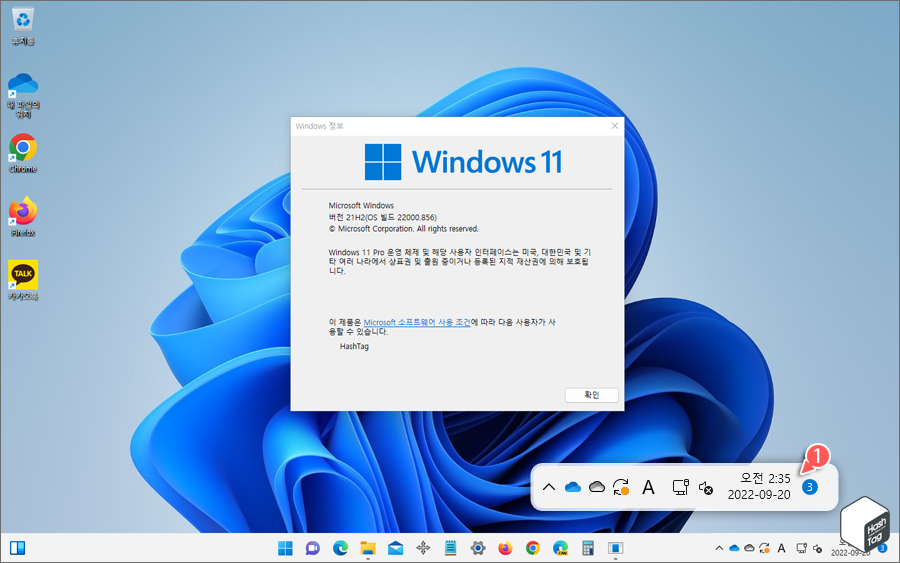This screenshot has width=900, height=563.
Task: Launch Chrome from the taskbar
Action: tap(533, 548)
